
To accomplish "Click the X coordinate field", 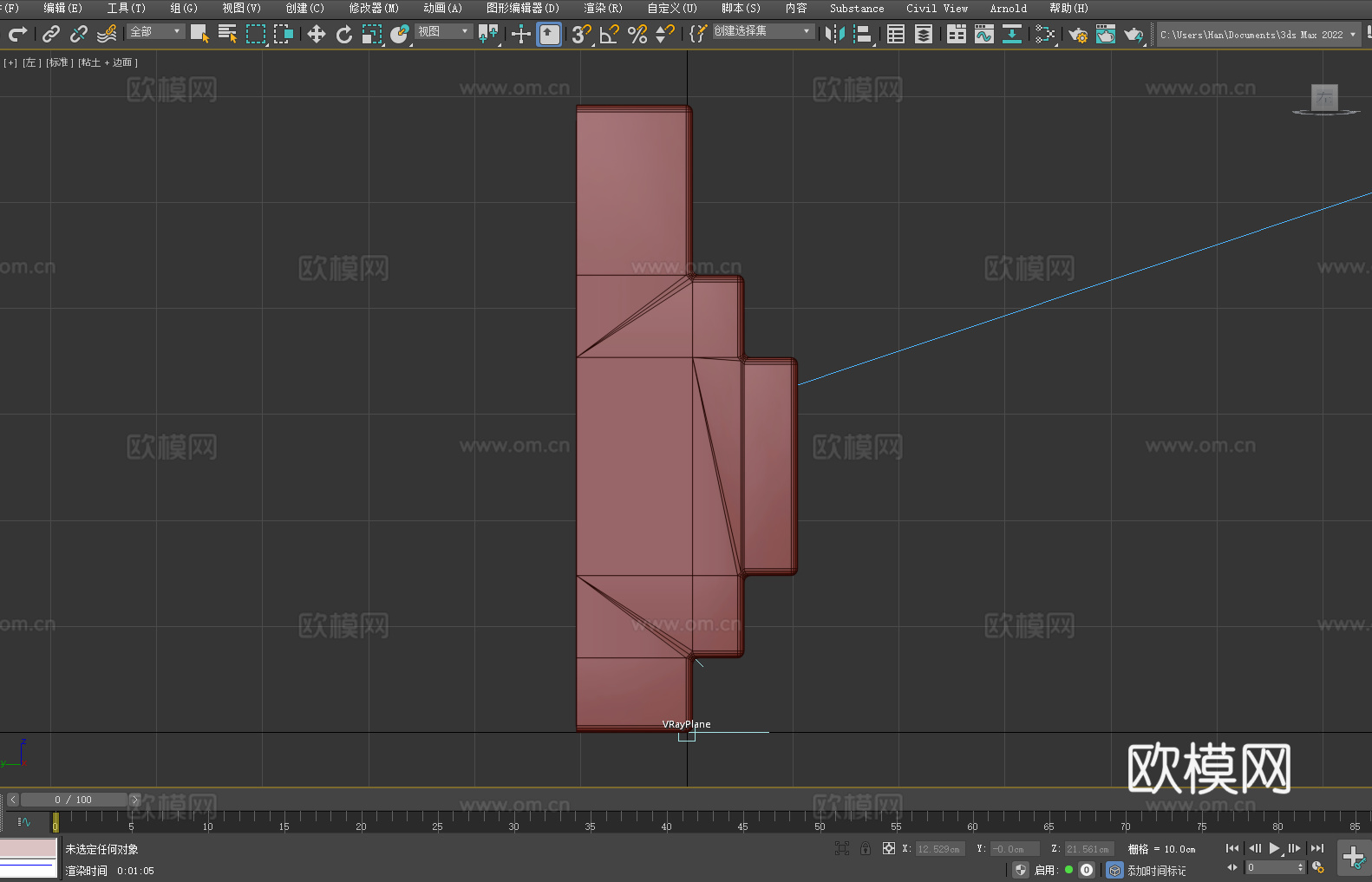I will pyautogui.click(x=940, y=849).
